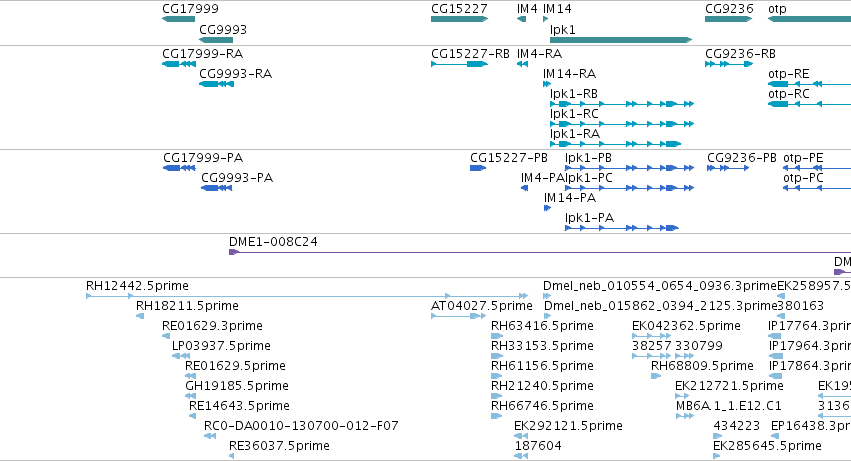Click EST AT04027.5prime
The height and width of the screenshot is (461, 851).
482,306
